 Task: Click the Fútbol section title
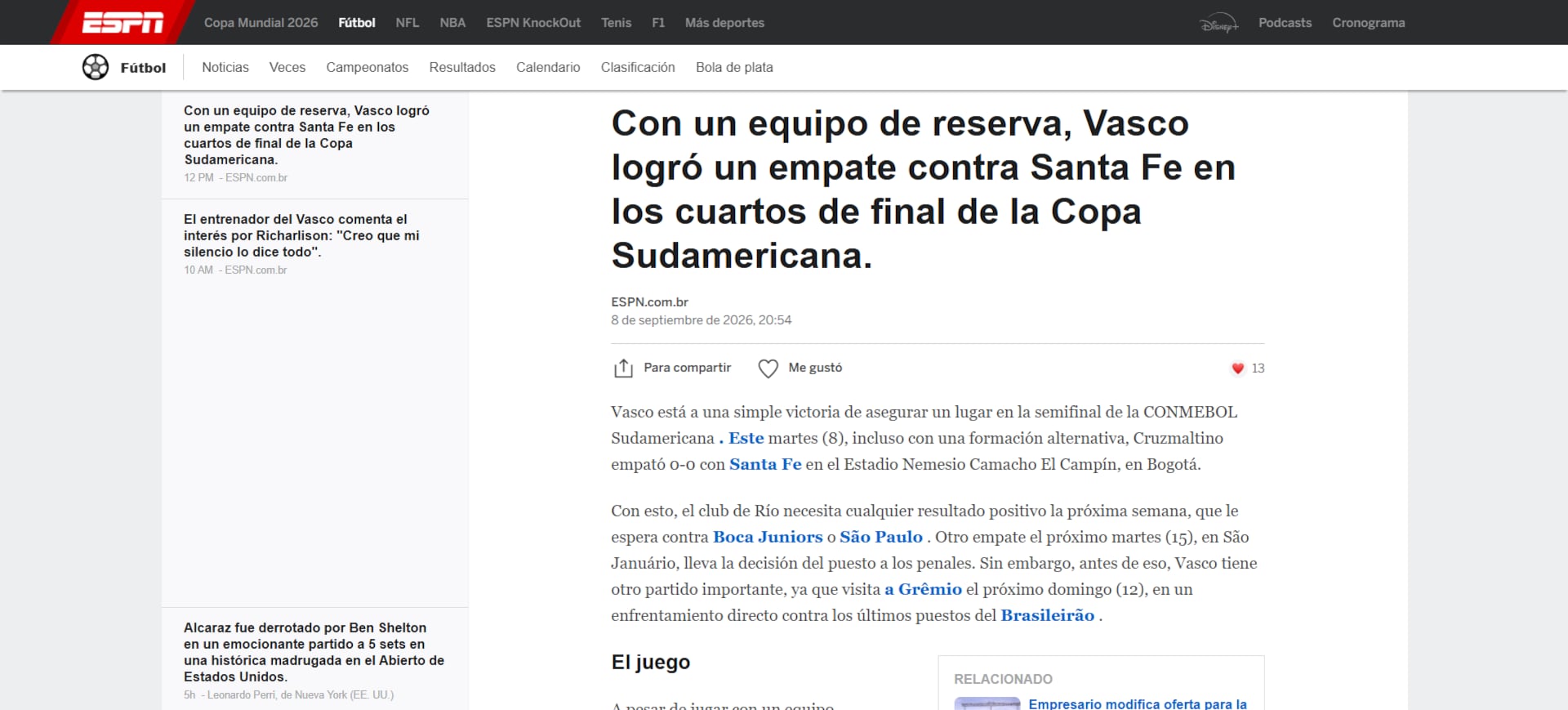click(143, 68)
